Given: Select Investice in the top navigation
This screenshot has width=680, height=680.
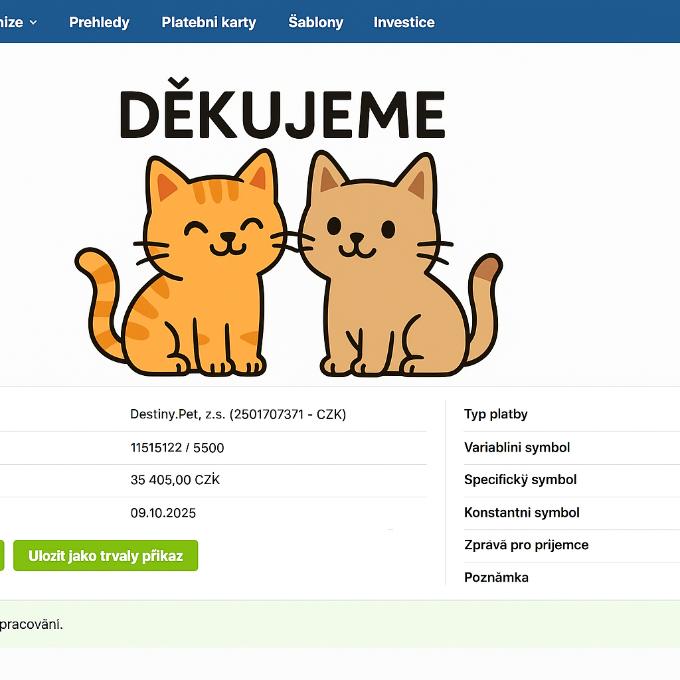Looking at the screenshot, I should (404, 22).
